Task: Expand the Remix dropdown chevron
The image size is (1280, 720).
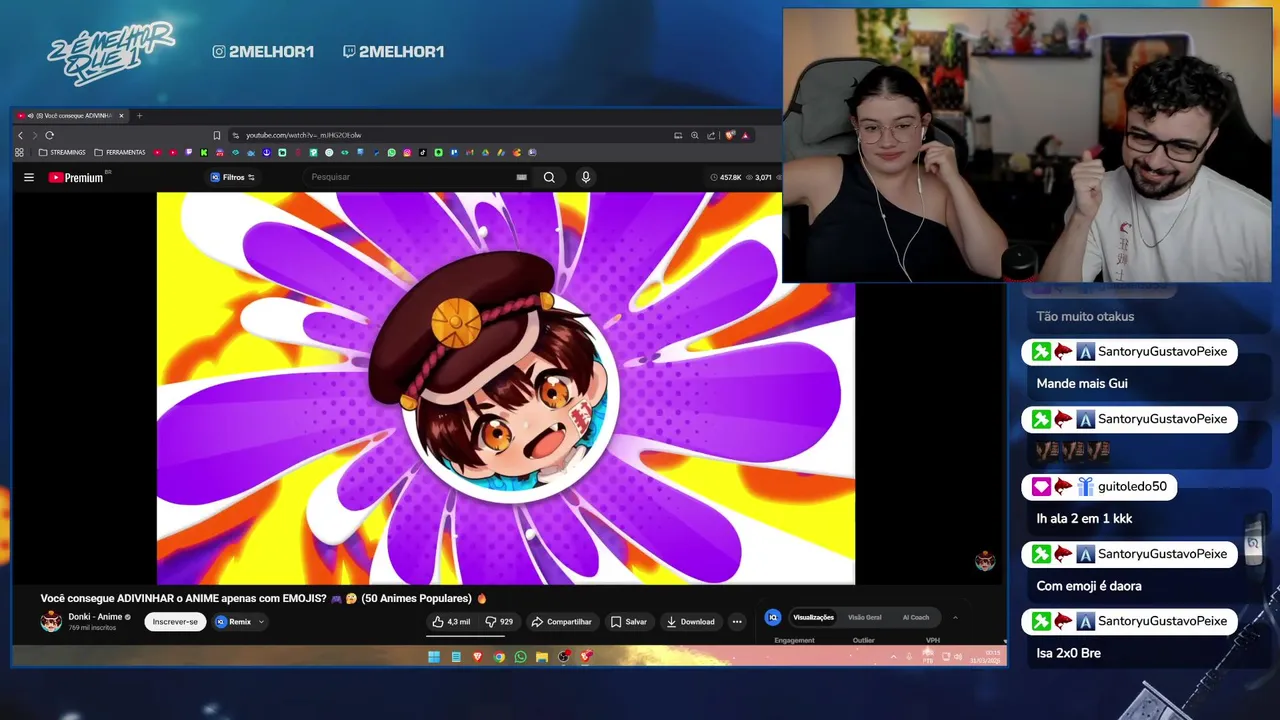Action: click(x=261, y=622)
